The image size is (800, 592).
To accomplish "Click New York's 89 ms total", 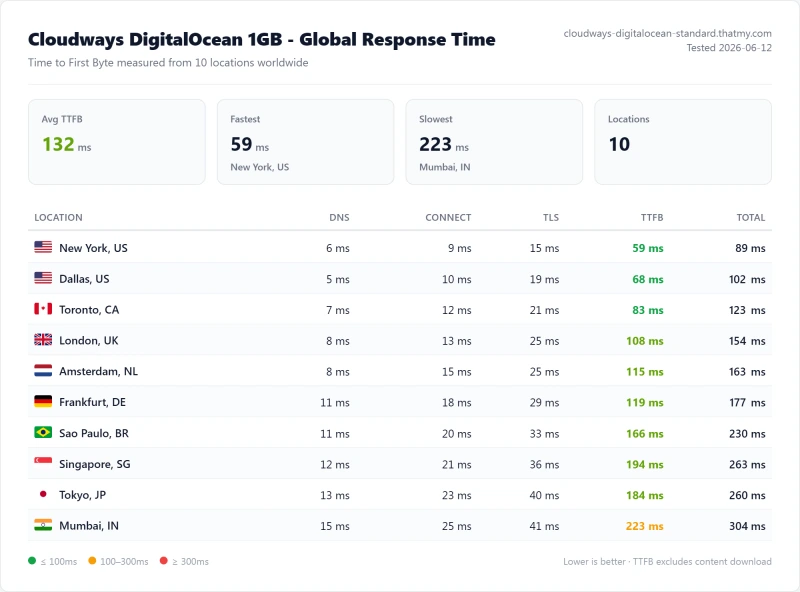I will pos(751,248).
